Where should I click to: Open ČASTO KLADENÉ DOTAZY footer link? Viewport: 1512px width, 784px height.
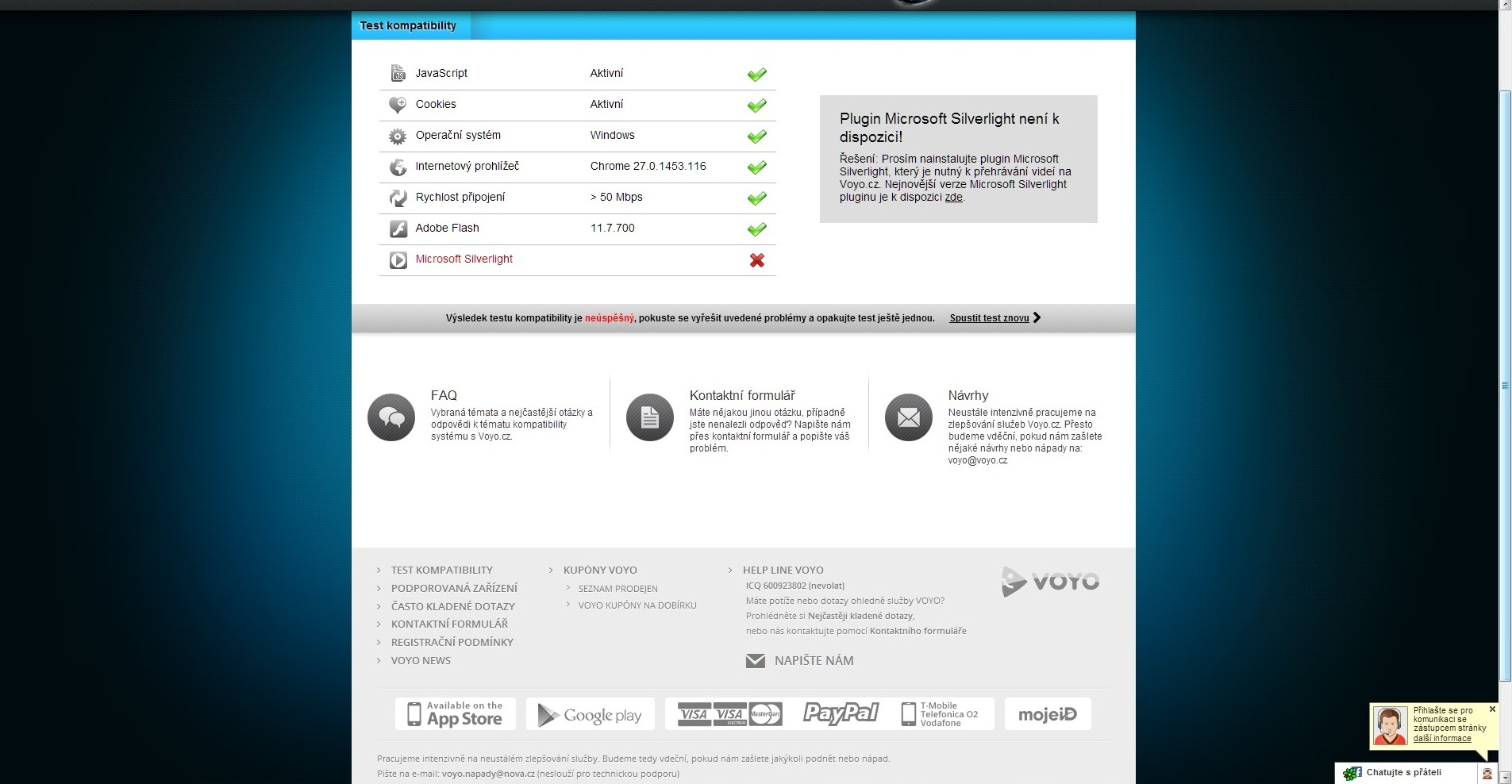pyautogui.click(x=452, y=606)
